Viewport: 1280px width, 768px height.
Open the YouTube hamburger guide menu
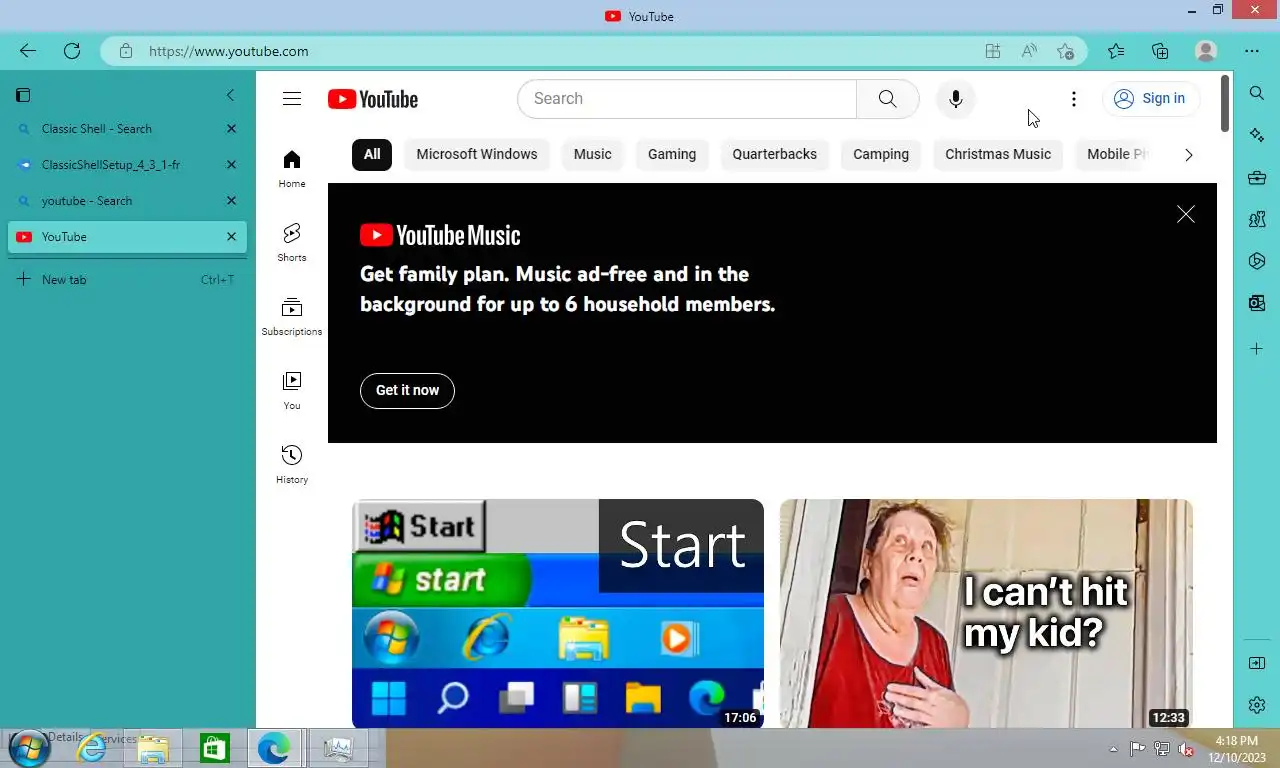point(292,99)
